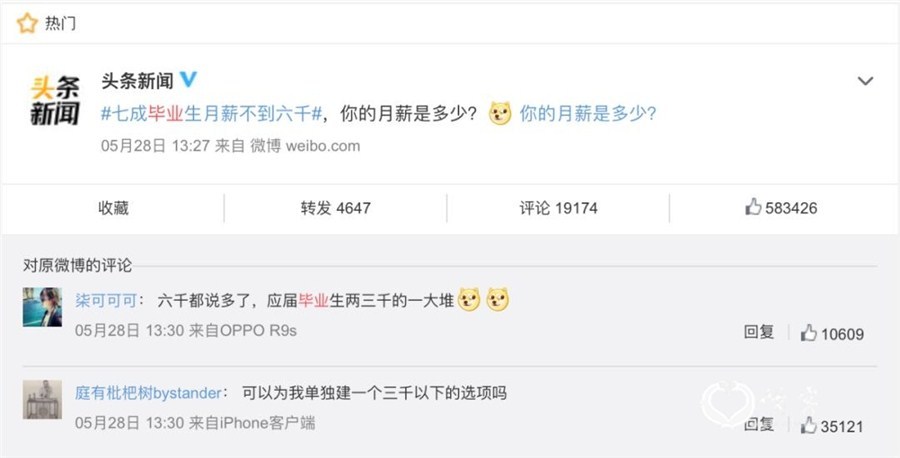
Task: Open the blue 你的月薪是多少? link
Action: tap(588, 114)
